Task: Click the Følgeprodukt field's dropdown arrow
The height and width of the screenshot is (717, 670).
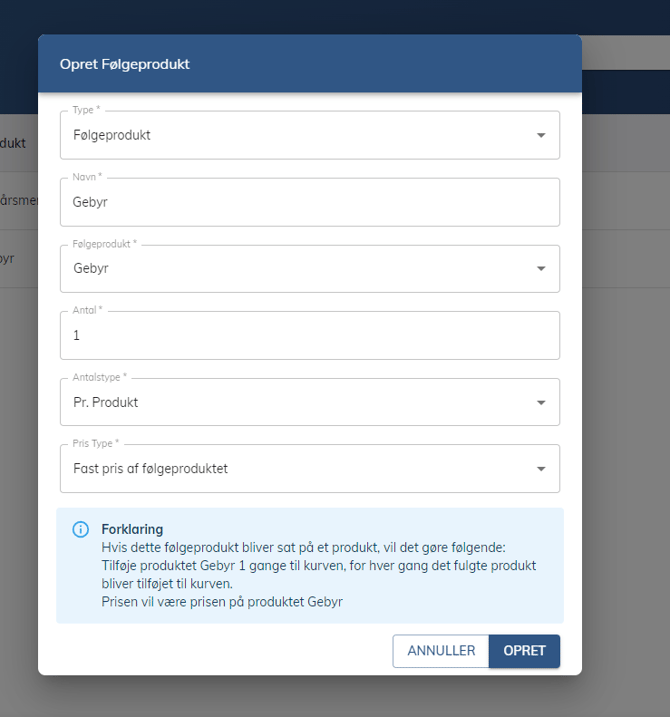Action: pos(541,269)
